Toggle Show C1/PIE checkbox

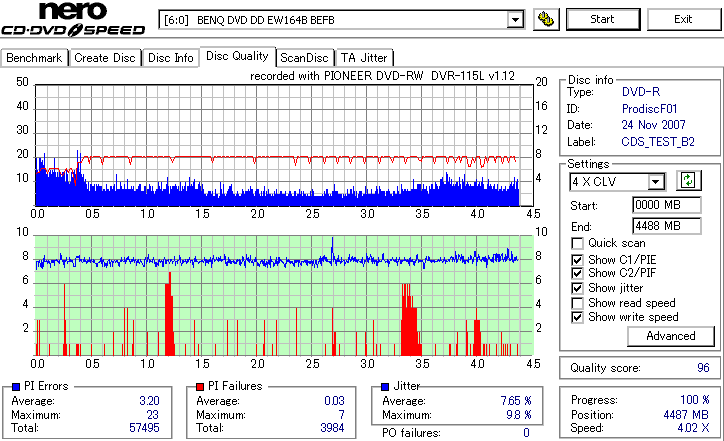(577, 260)
